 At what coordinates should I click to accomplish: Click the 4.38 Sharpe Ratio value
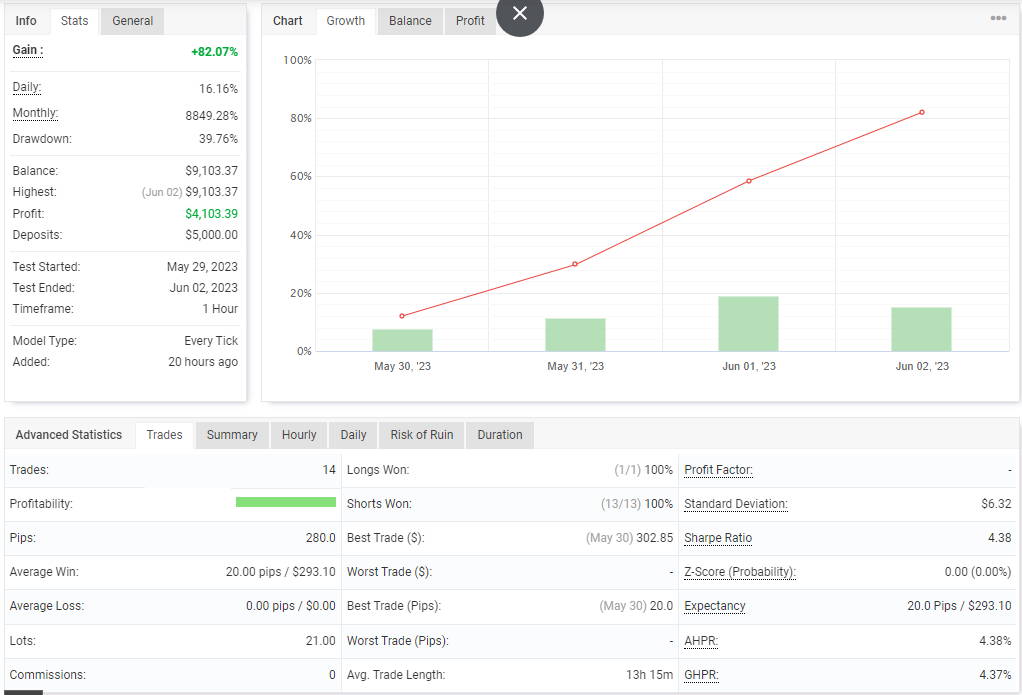click(1000, 538)
